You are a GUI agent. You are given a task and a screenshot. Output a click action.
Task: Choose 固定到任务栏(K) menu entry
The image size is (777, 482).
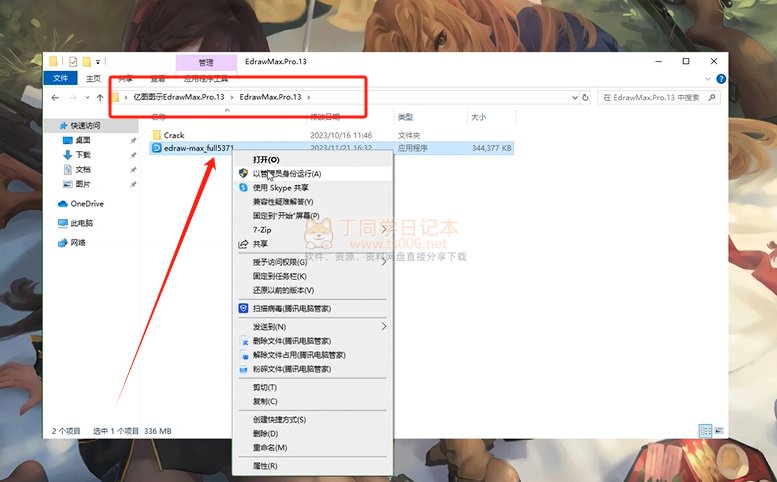[313, 276]
